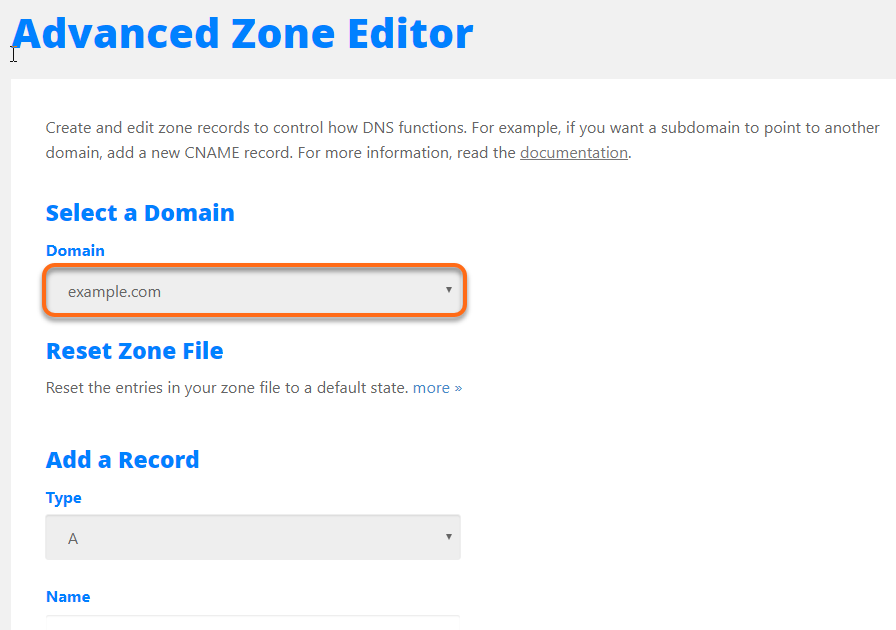Viewport: 896px width, 630px height.
Task: Open the documentation link
Action: pos(573,152)
